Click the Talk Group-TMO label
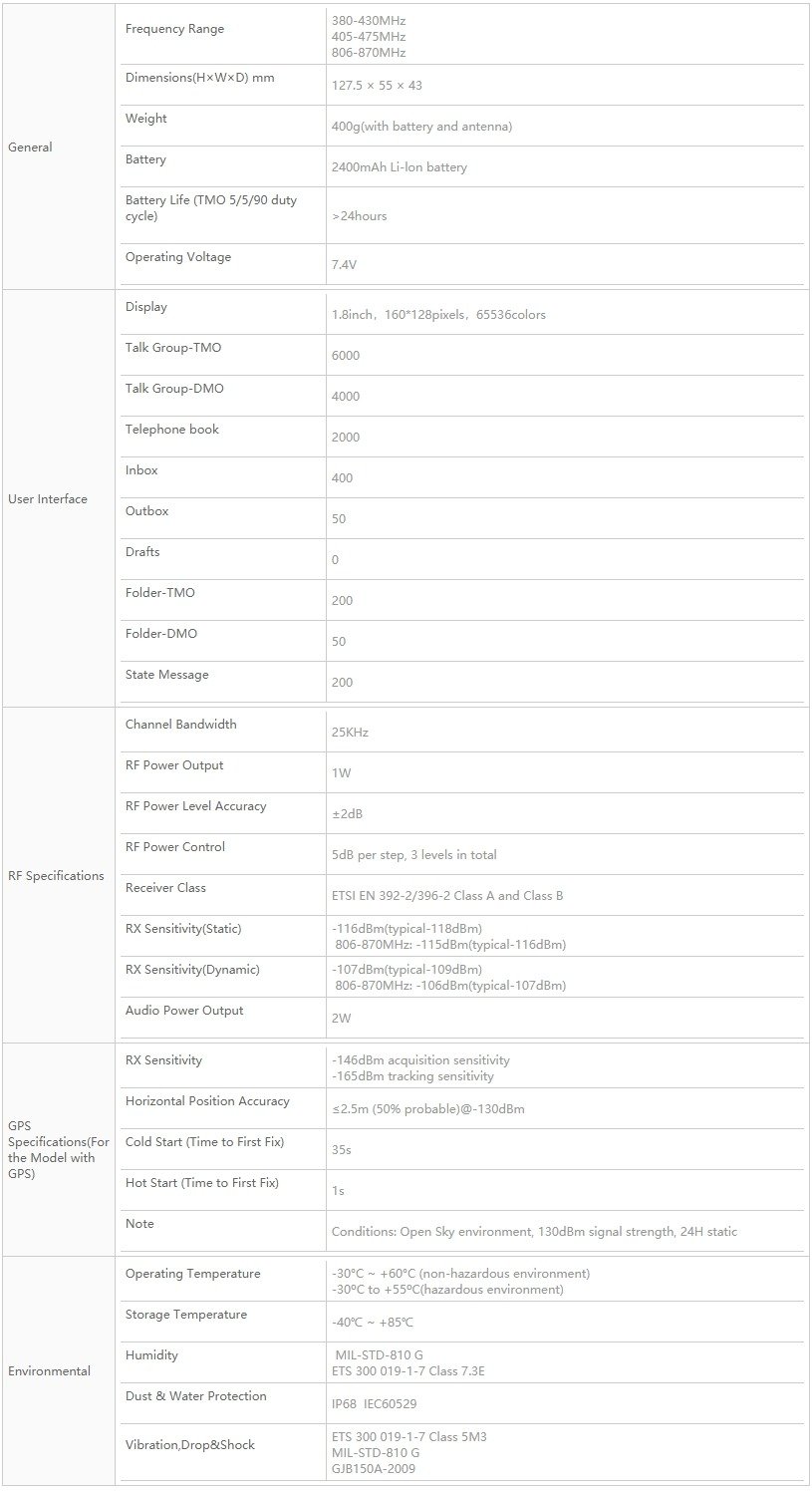This screenshot has width=812, height=1491. [173, 348]
